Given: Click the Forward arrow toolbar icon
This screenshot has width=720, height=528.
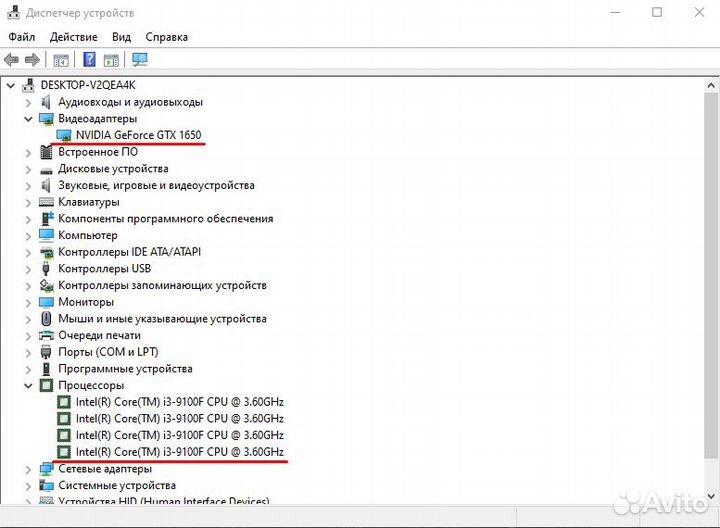Looking at the screenshot, I should pyautogui.click(x=32, y=60).
